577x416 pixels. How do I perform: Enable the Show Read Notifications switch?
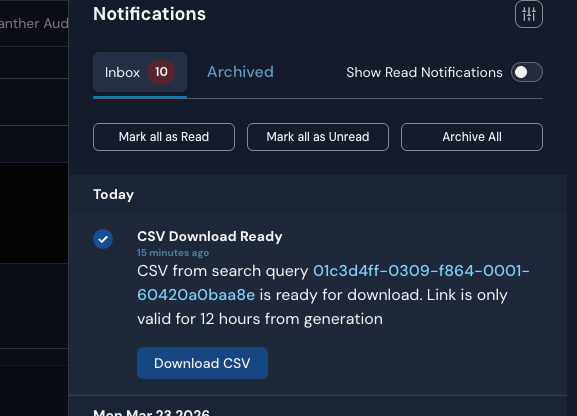tap(527, 72)
